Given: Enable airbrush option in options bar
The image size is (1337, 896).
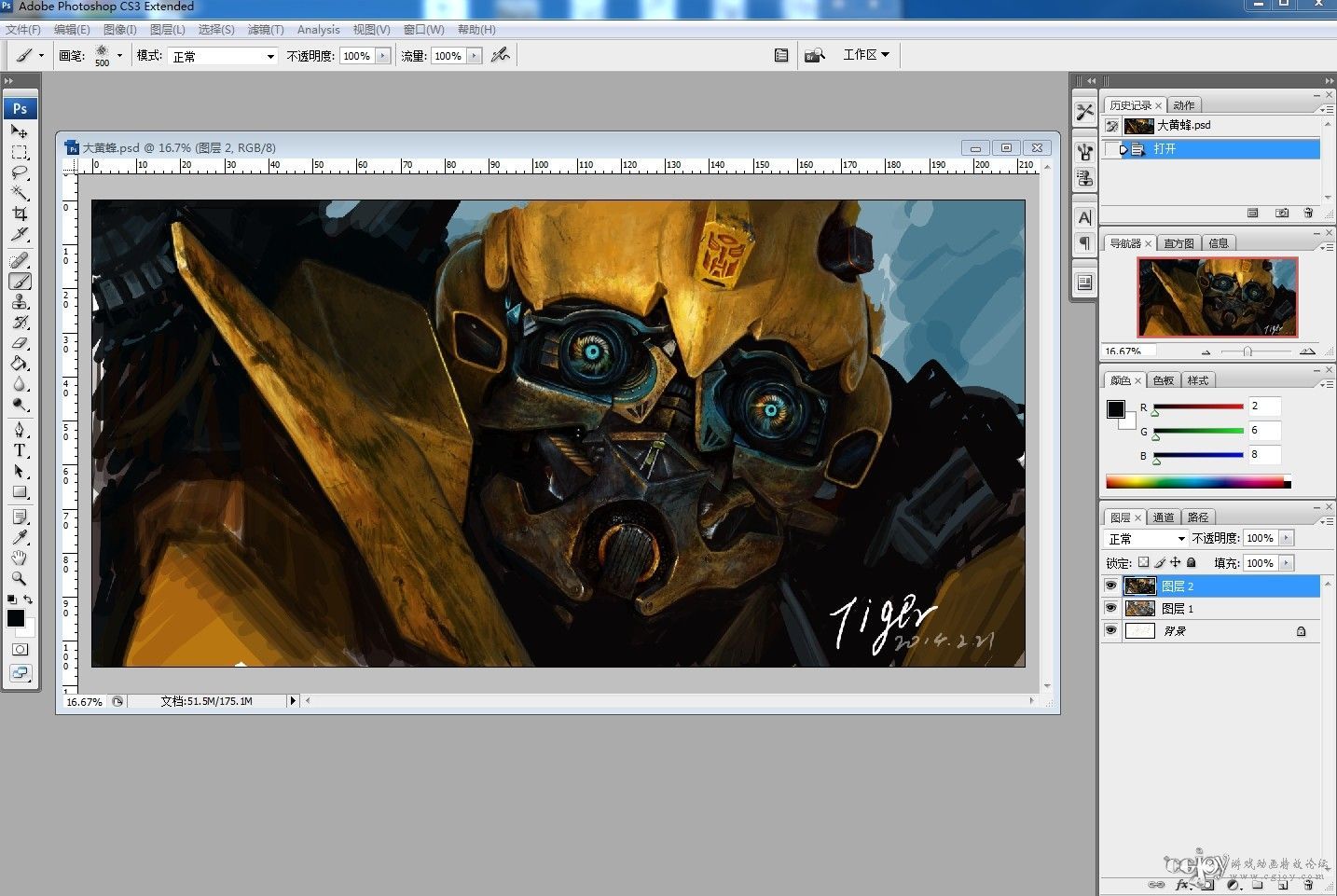Looking at the screenshot, I should [x=501, y=55].
